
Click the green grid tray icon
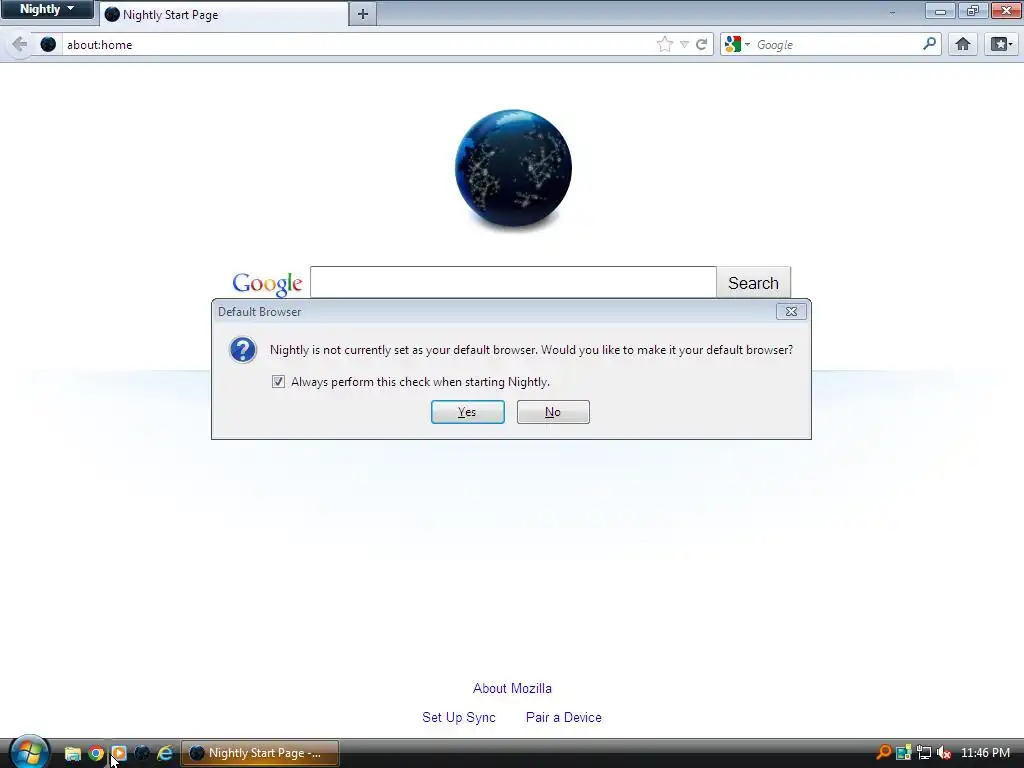click(904, 753)
